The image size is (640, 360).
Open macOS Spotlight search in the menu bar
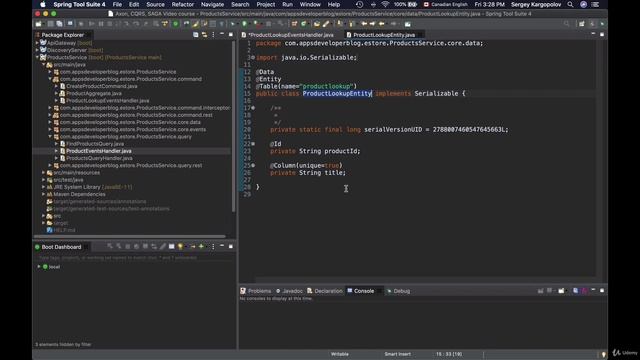pyautogui.click(x=570, y=4)
